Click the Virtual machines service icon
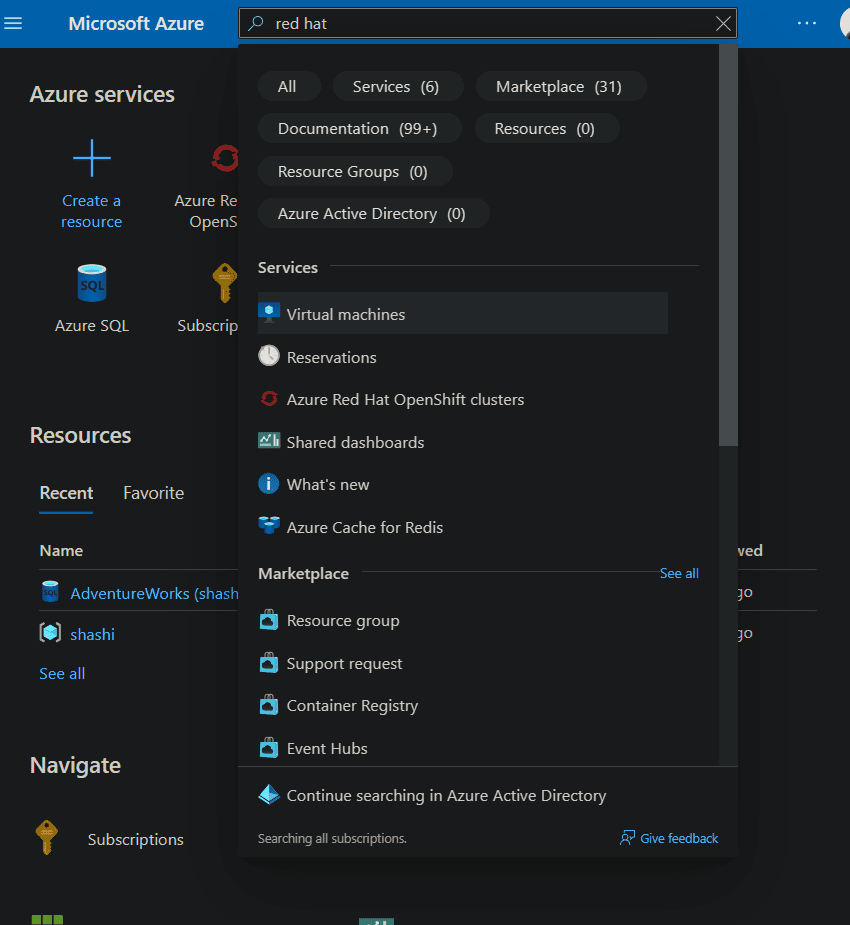Image resolution: width=850 pixels, height=925 pixels. (x=269, y=314)
